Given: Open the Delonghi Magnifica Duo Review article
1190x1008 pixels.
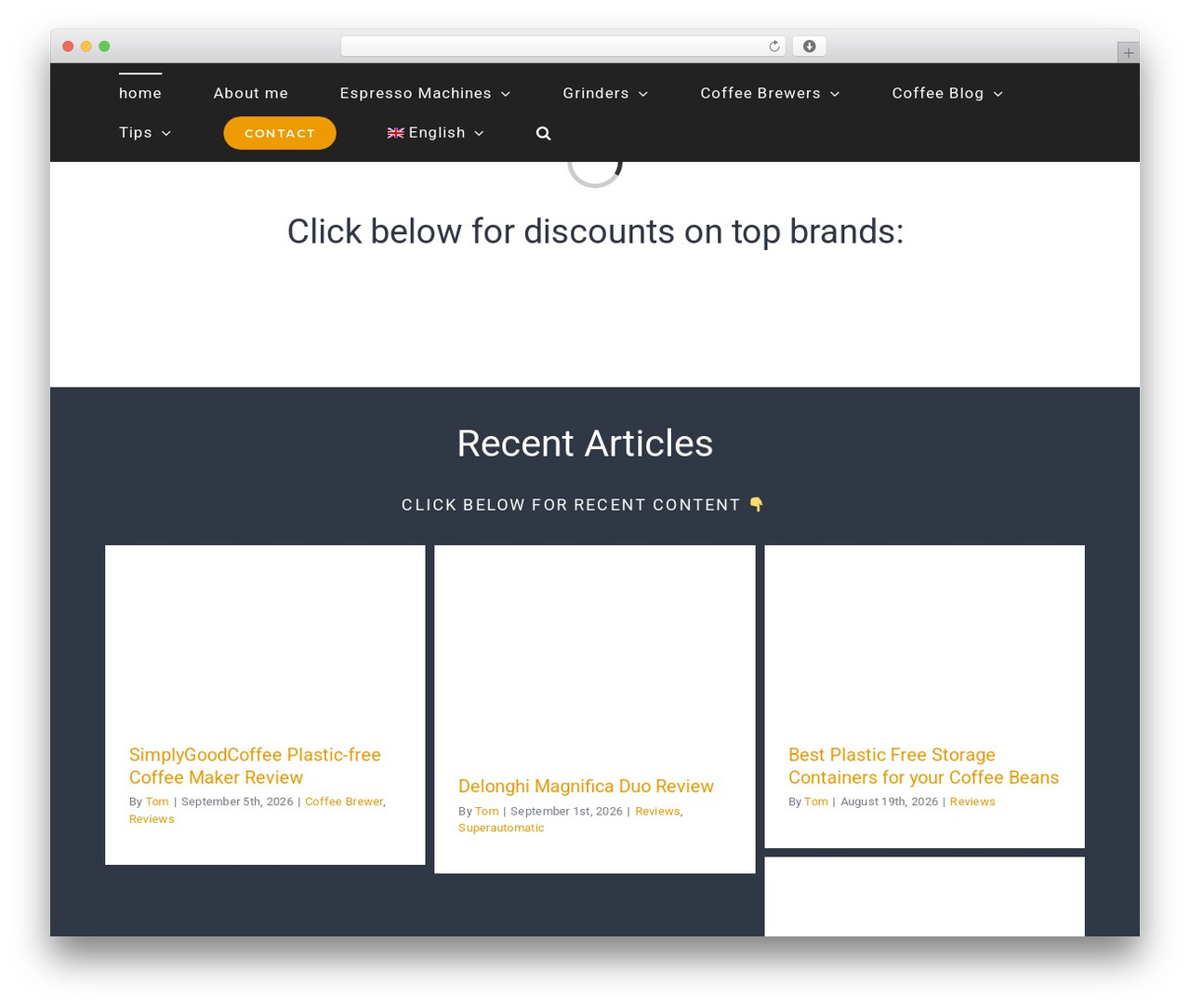Looking at the screenshot, I should pyautogui.click(x=586, y=787).
